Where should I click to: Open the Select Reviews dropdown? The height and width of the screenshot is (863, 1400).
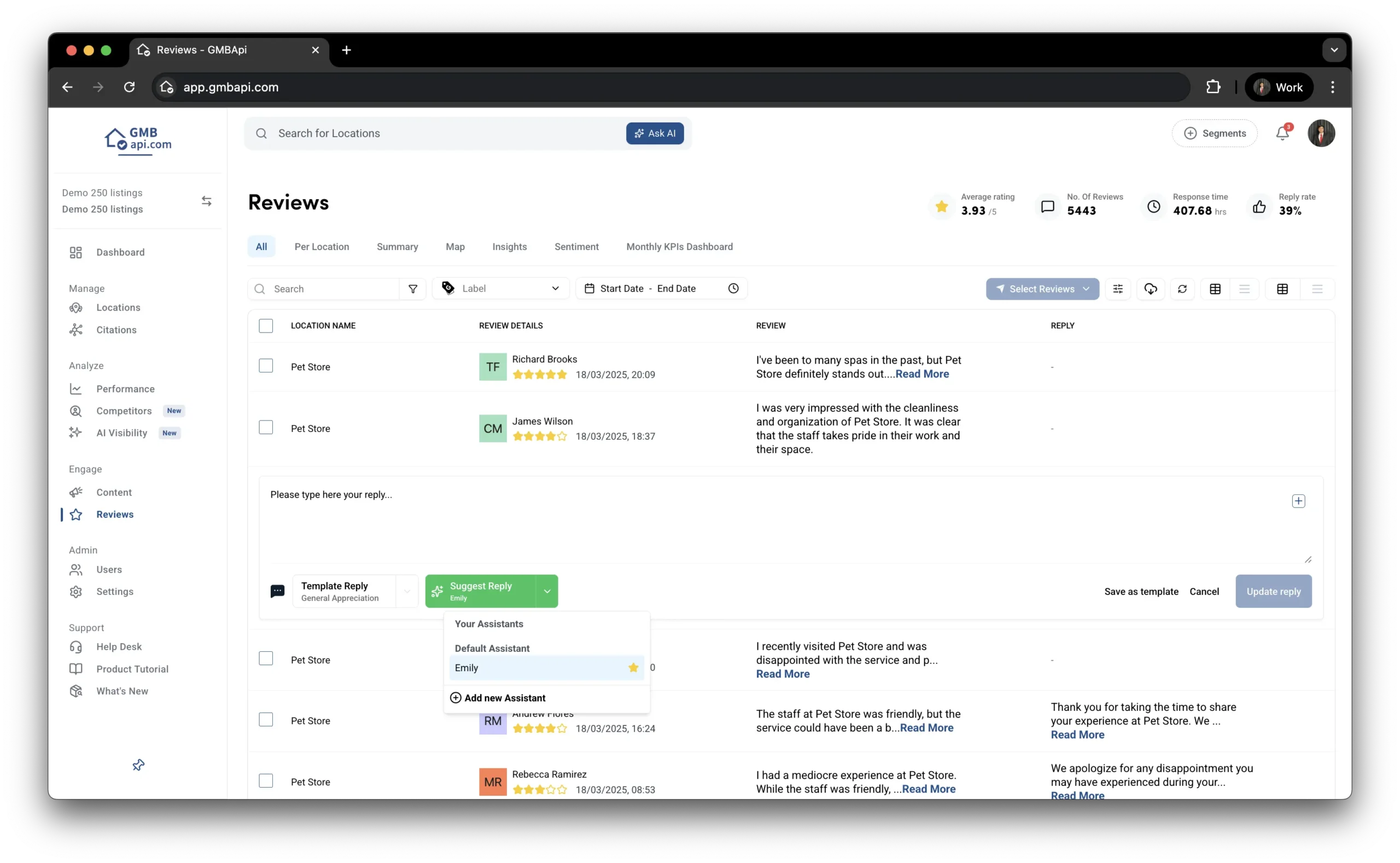(1042, 289)
